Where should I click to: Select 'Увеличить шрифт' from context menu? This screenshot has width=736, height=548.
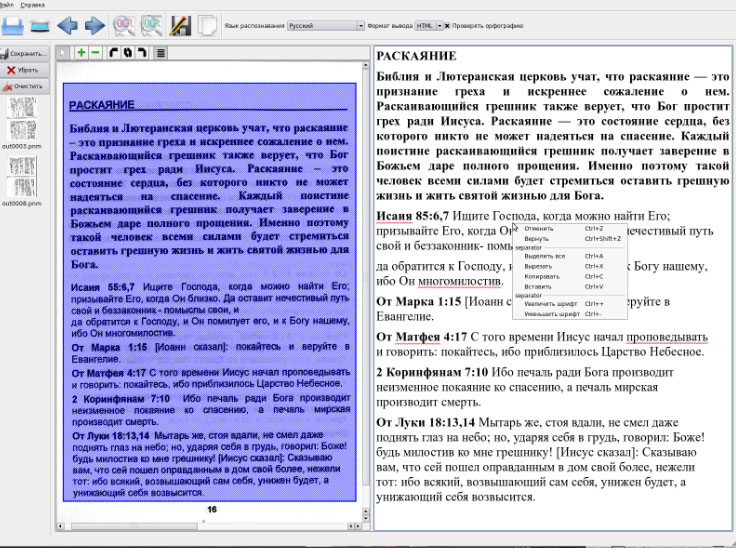[x=549, y=304]
